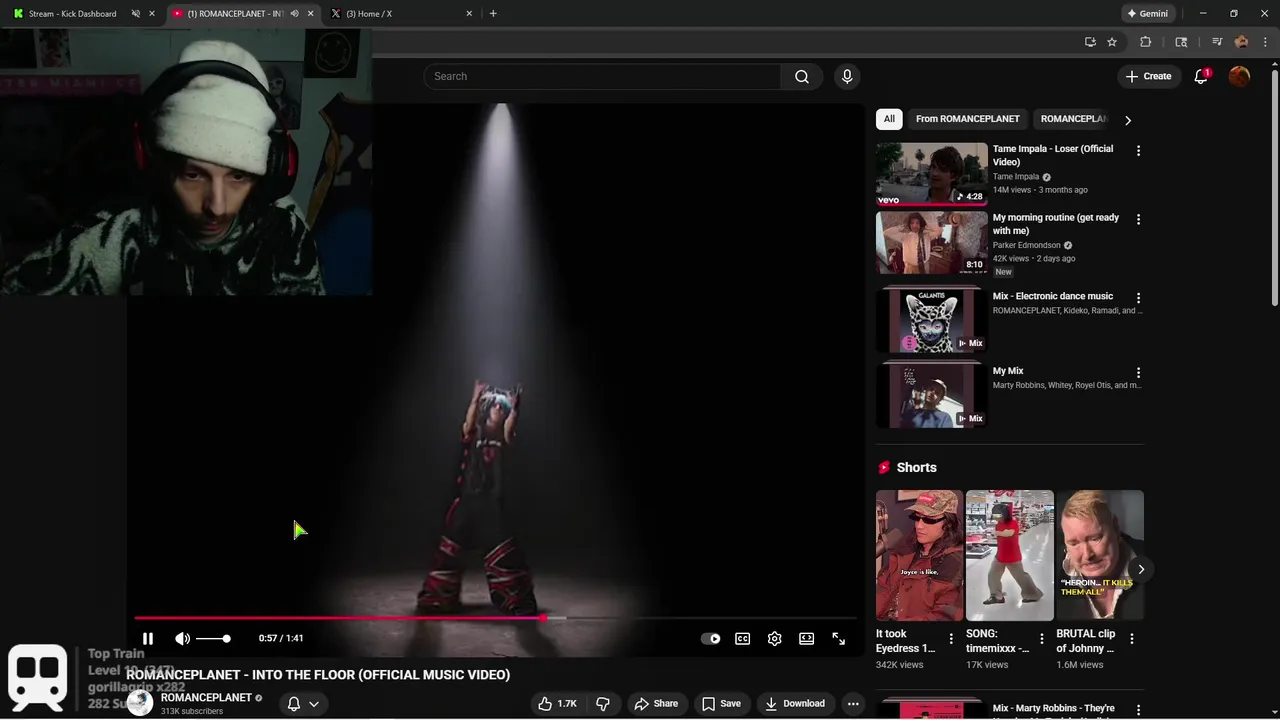Open the side panel toolbar icon
Image resolution: width=1280 pixels, height=720 pixels.
pos(1181,42)
